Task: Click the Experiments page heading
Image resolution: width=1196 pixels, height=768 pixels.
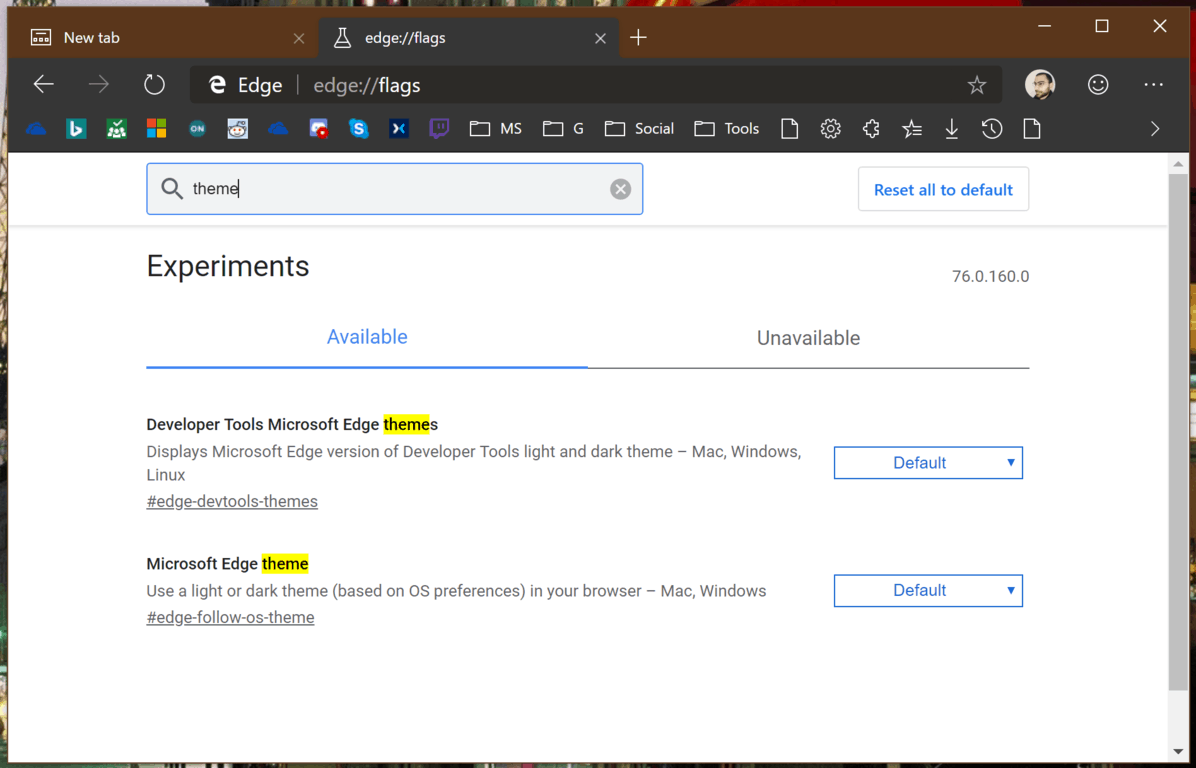Action: tap(228, 266)
